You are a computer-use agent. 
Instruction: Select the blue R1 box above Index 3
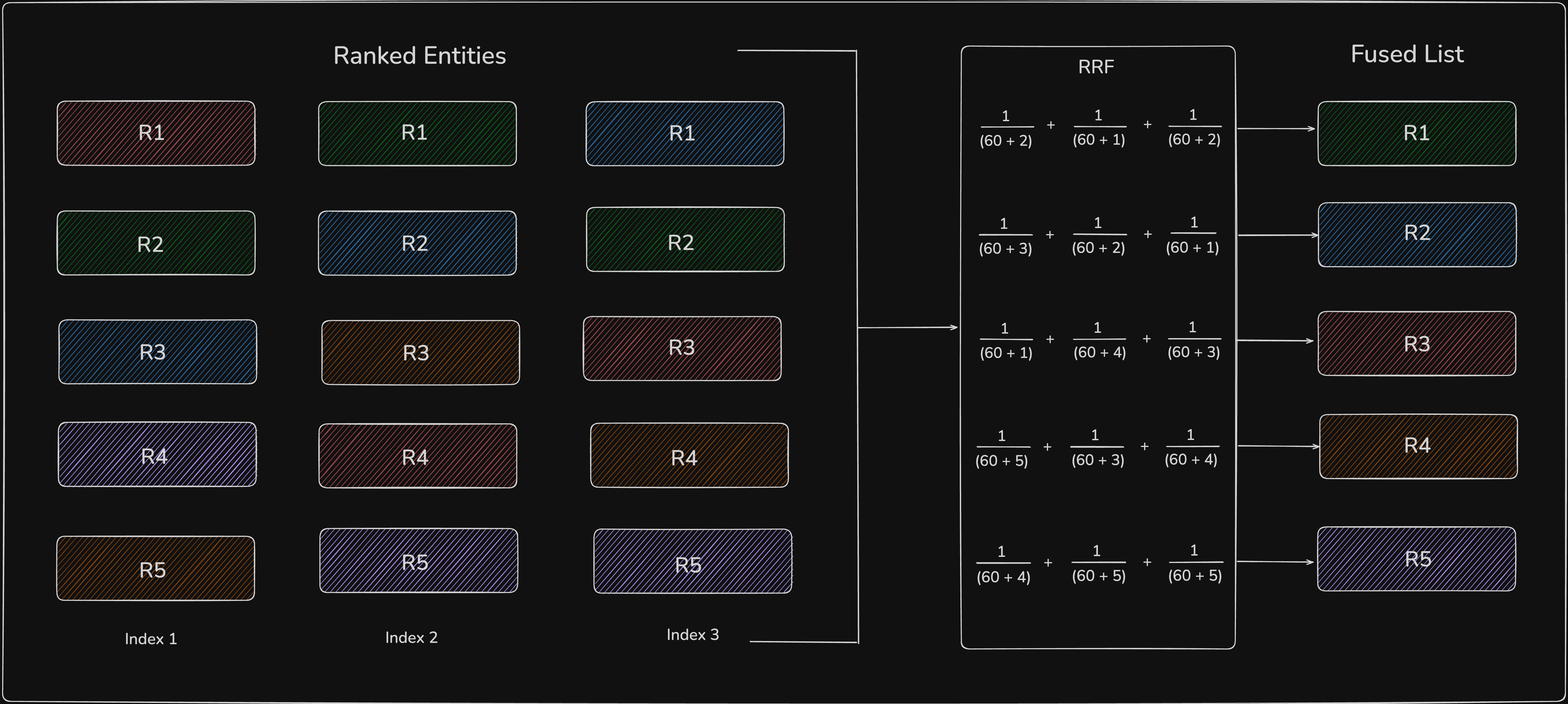tap(685, 133)
